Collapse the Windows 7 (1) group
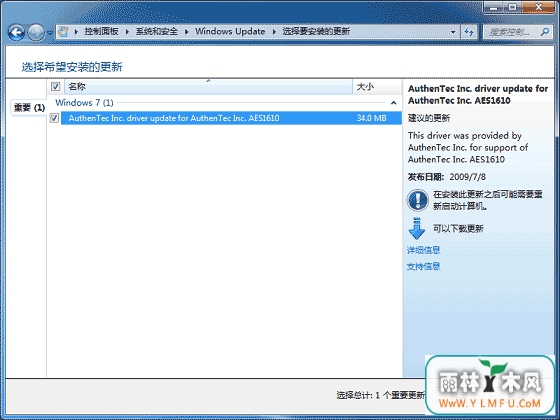Image resolution: width=560 pixels, height=420 pixels. (x=394, y=103)
